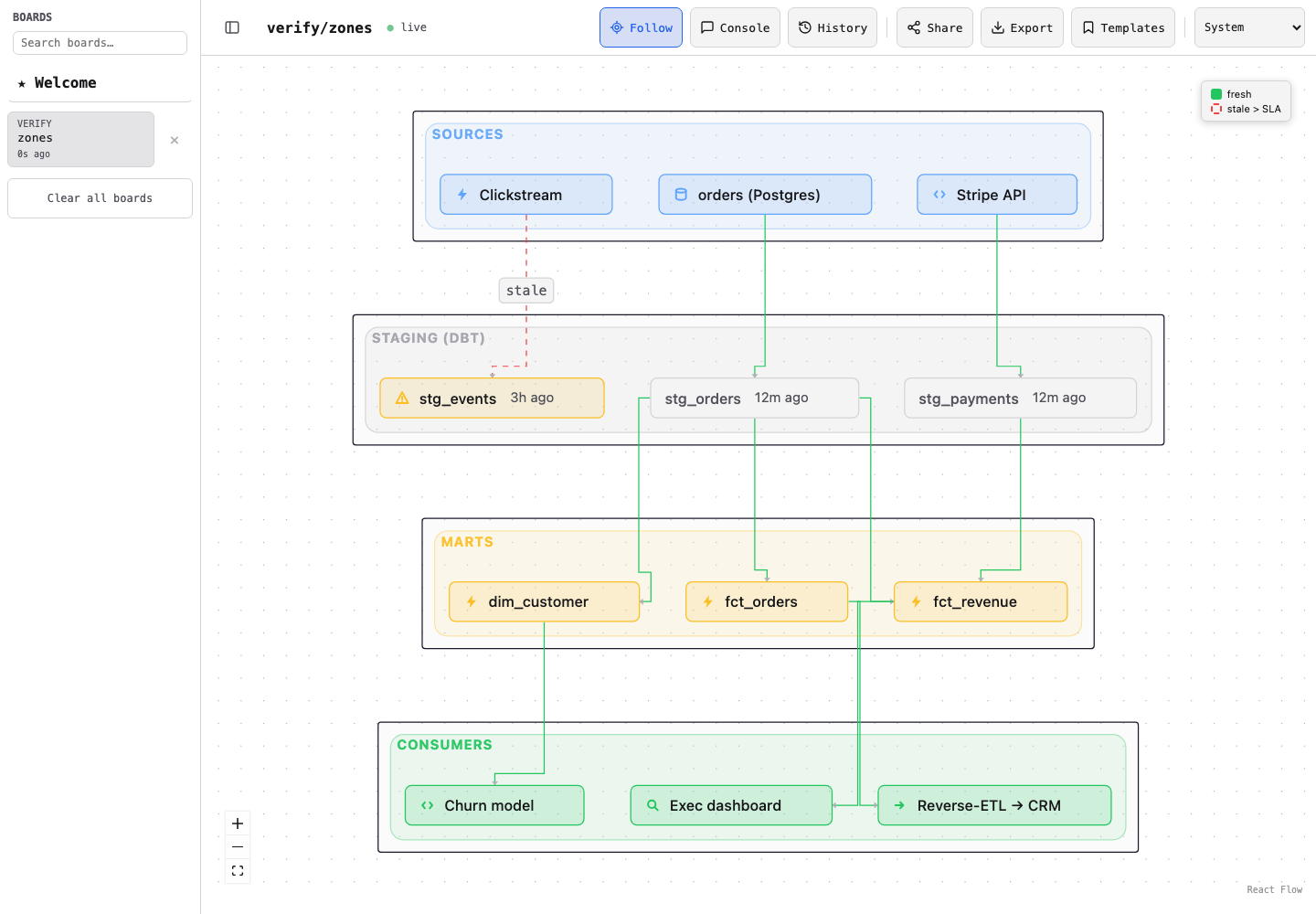Viewport: 1316px width, 914px height.
Task: Export the board
Action: 1022,27
